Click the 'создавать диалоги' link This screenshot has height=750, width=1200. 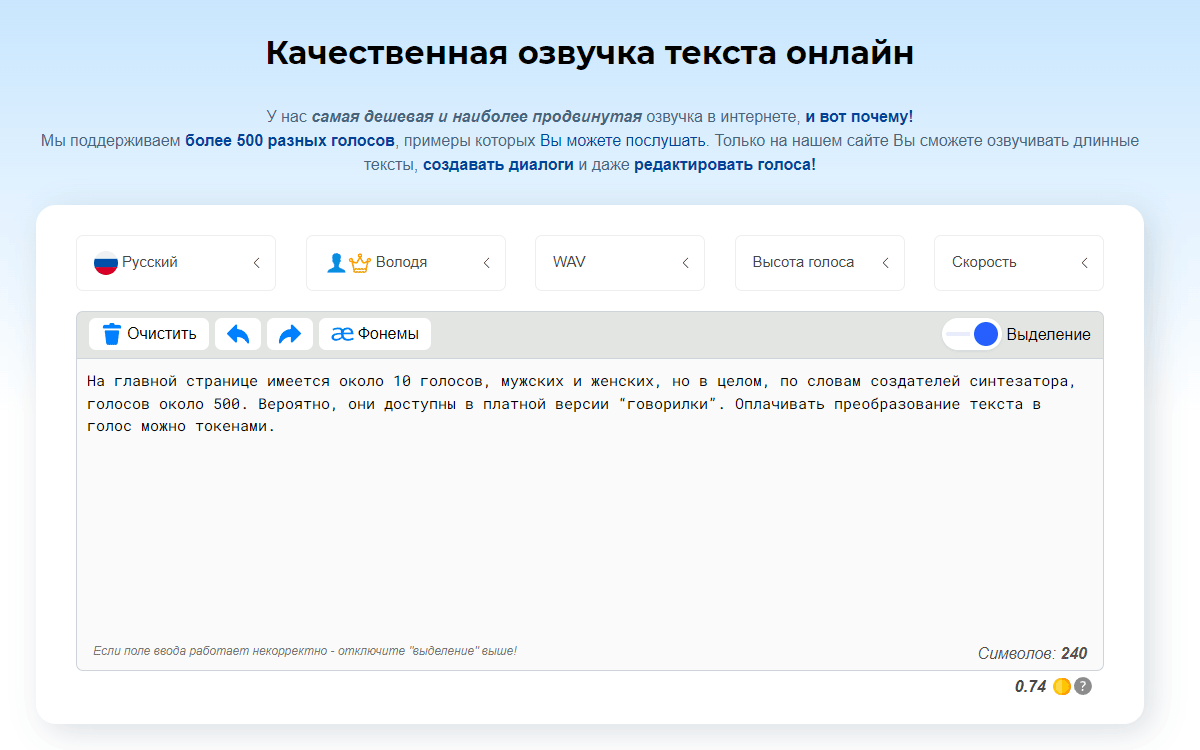click(498, 164)
